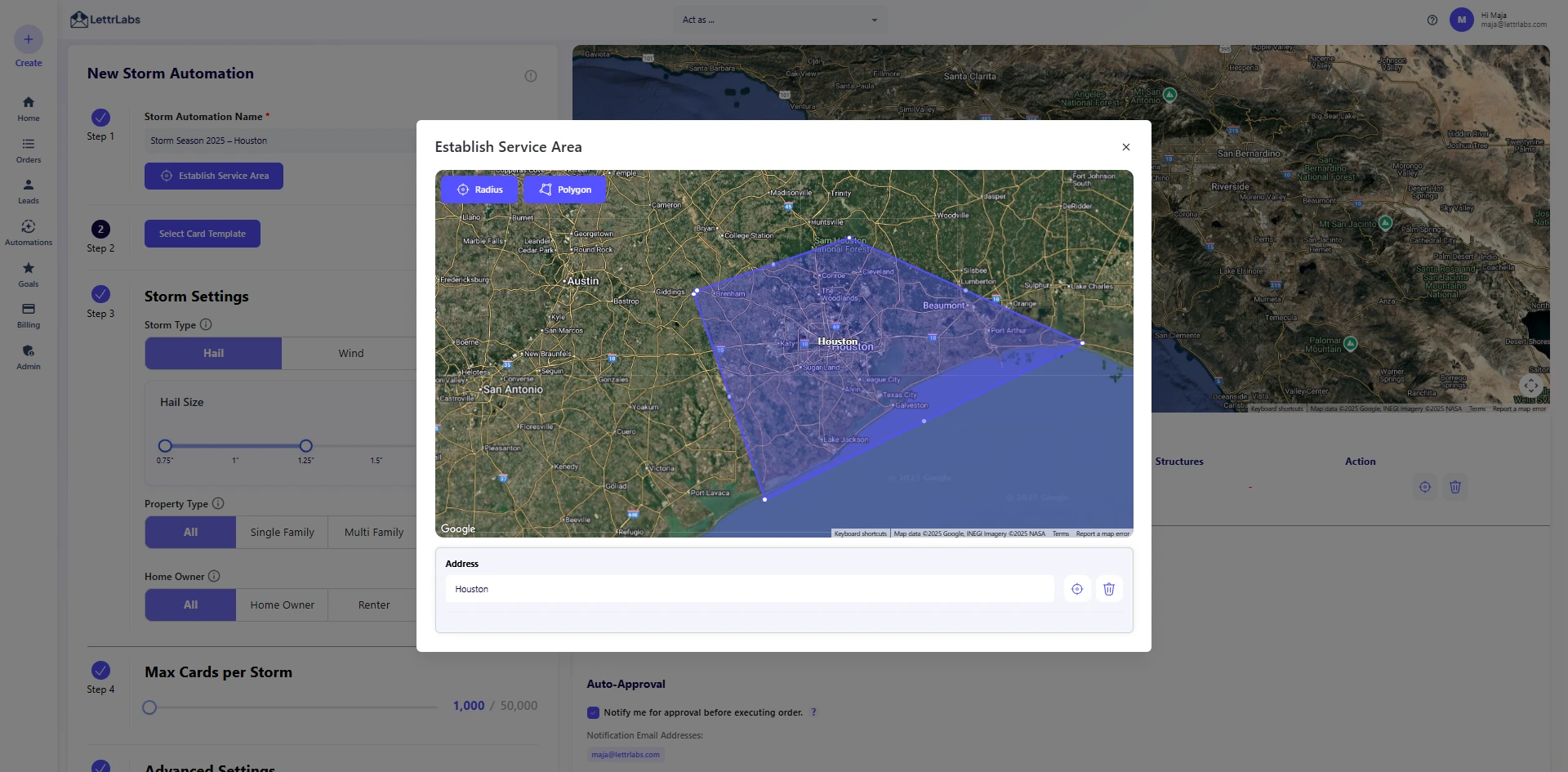The height and width of the screenshot is (772, 1568).
Task: Click the Step 3 checkmark indicator
Action: click(100, 294)
